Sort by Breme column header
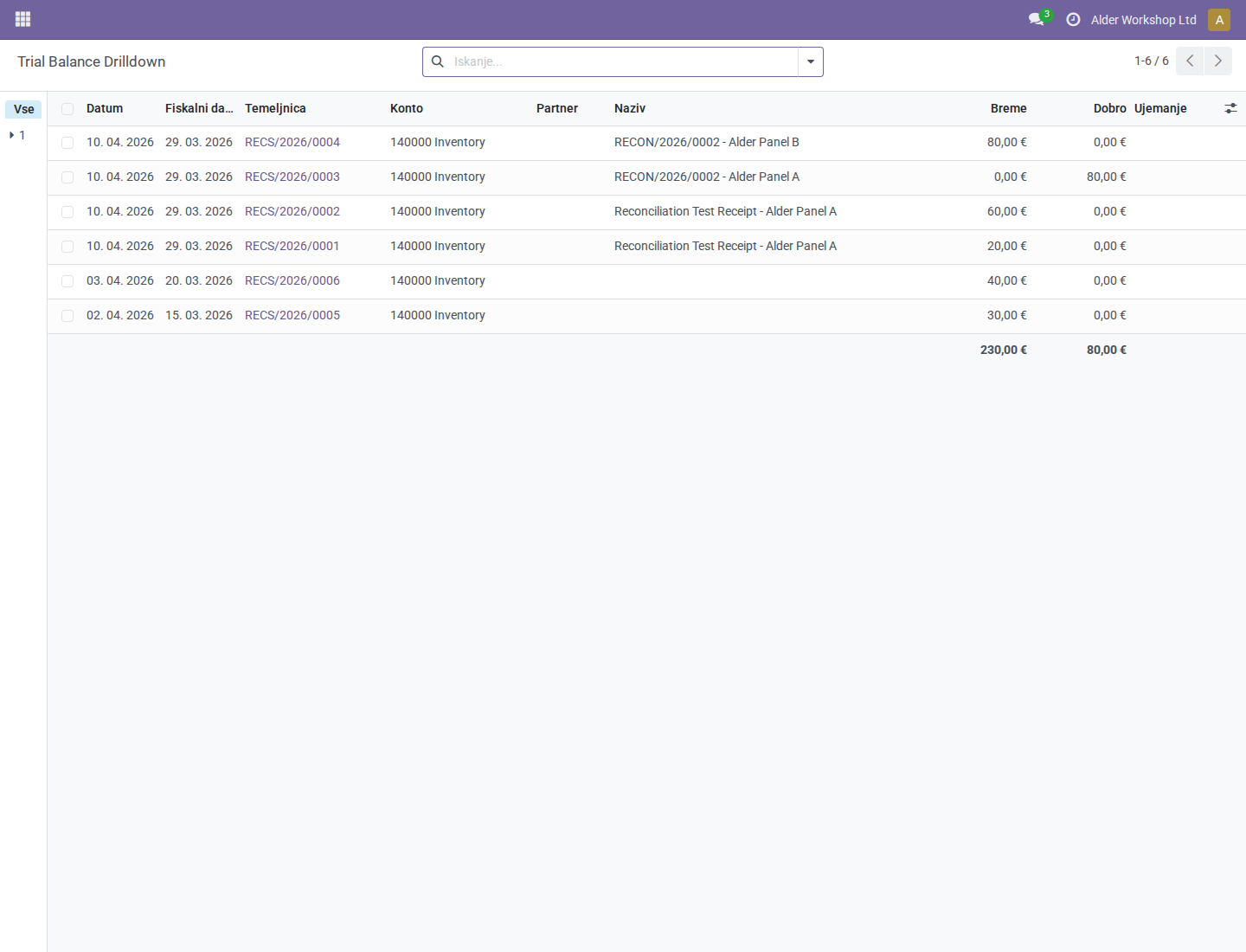This screenshot has width=1246, height=952. 1009,108
